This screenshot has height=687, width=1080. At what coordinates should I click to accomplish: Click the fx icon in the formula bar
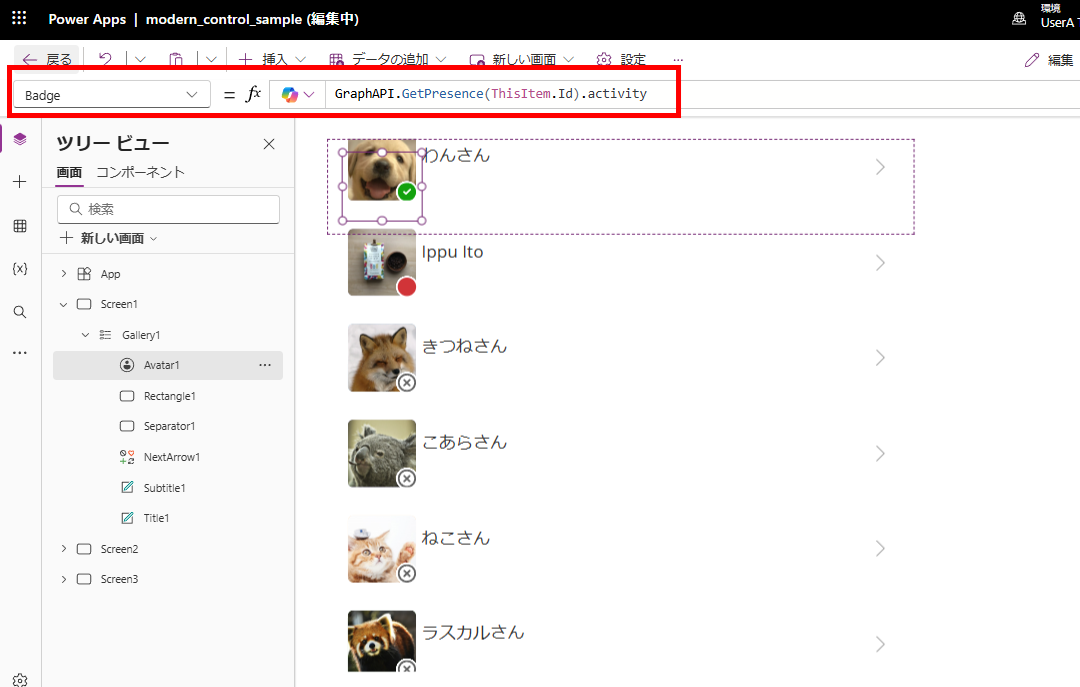click(254, 93)
